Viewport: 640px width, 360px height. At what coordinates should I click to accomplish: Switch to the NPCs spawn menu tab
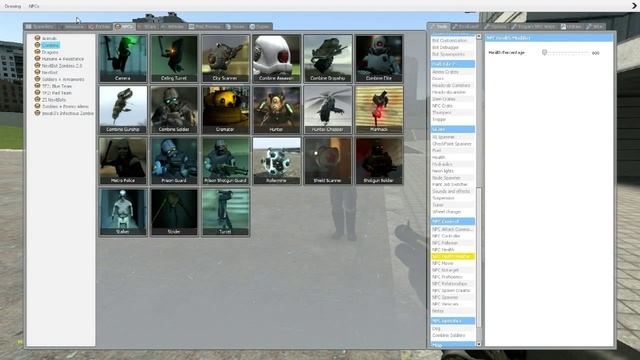point(124,27)
